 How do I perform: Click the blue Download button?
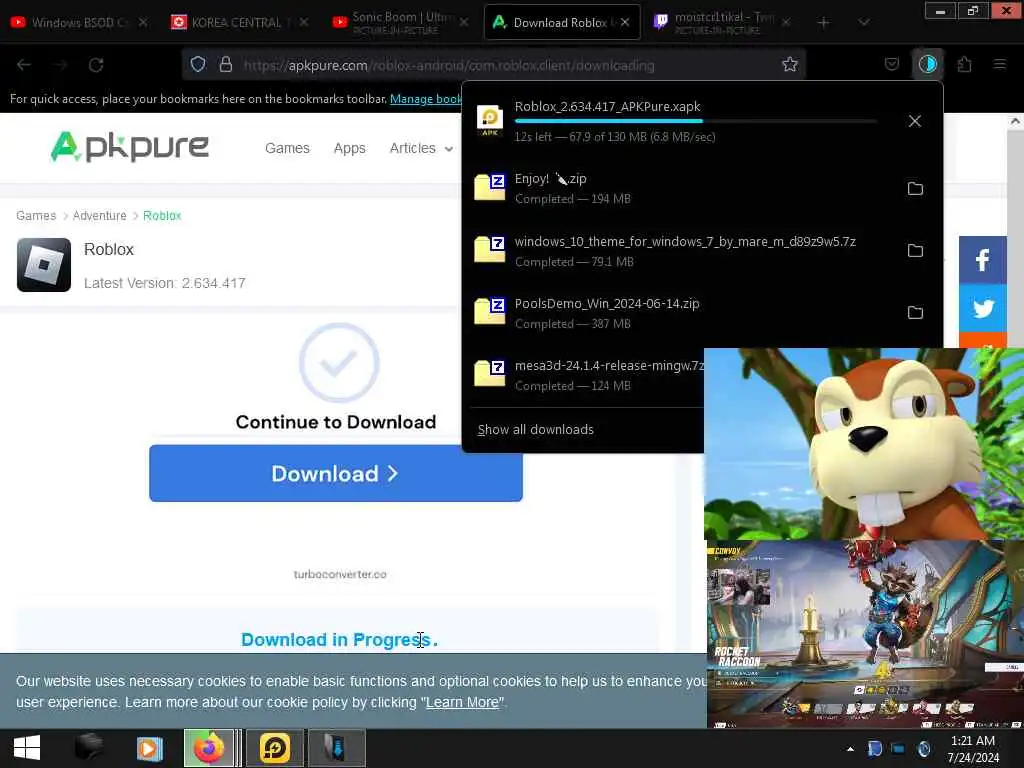click(x=336, y=473)
